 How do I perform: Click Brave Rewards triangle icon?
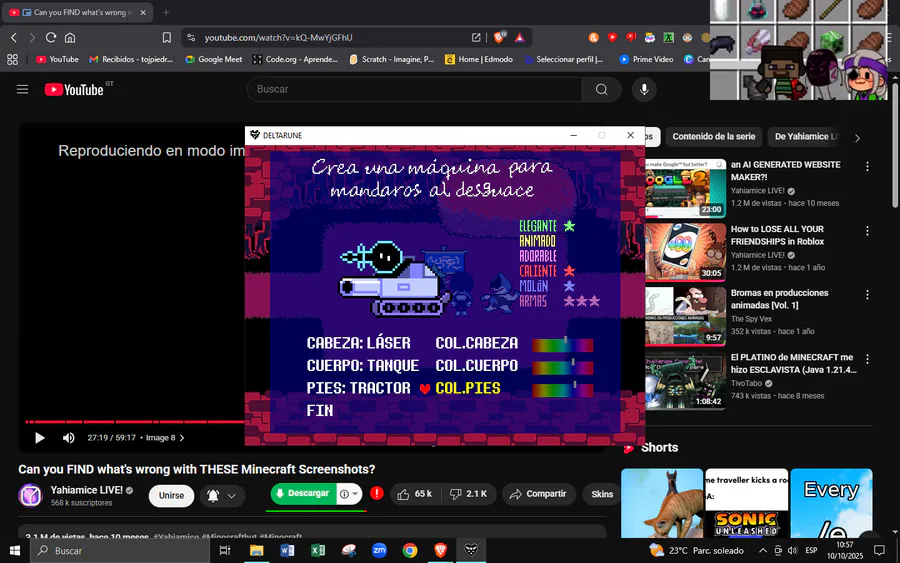coord(519,37)
